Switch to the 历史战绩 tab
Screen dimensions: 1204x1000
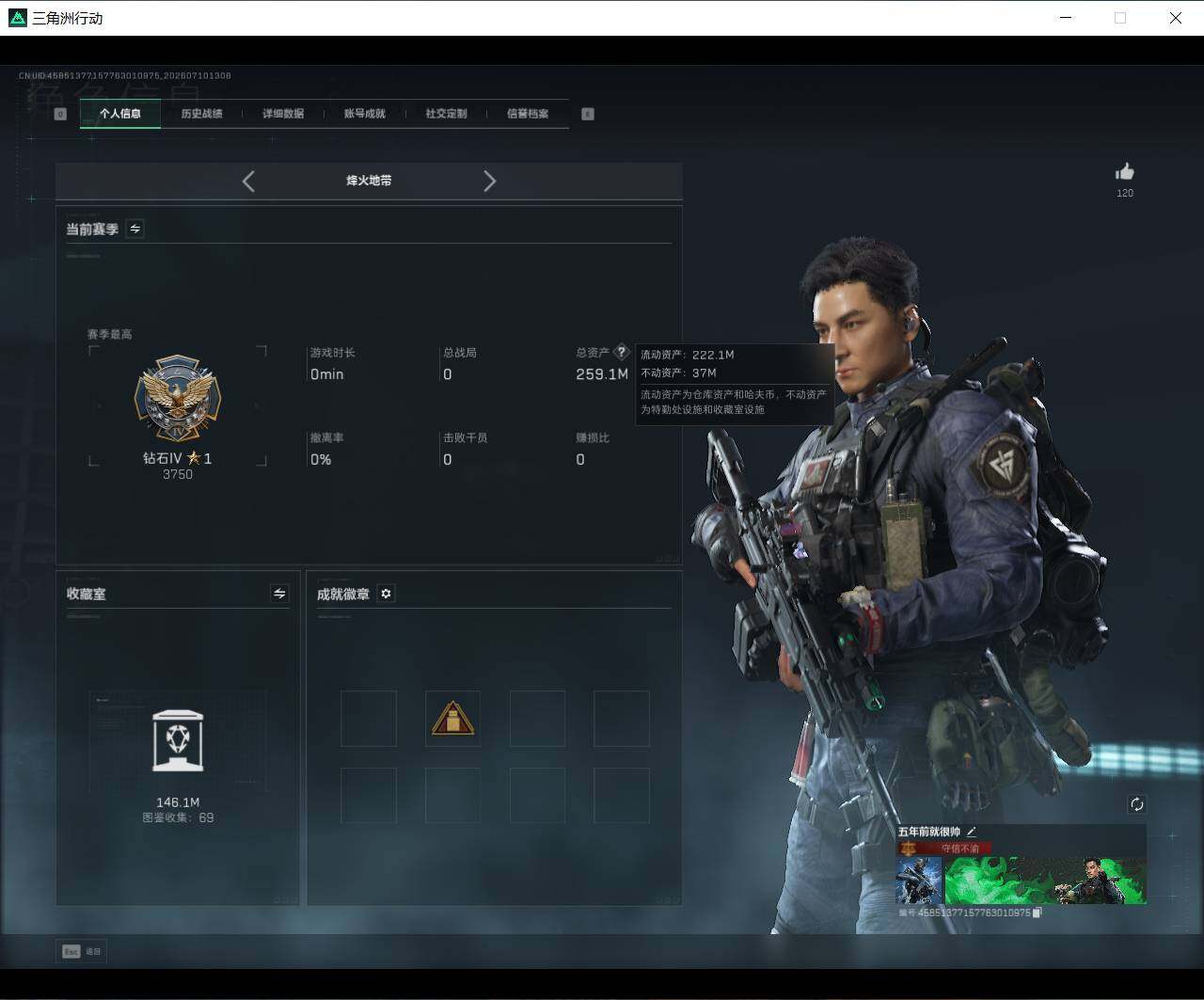tap(201, 114)
